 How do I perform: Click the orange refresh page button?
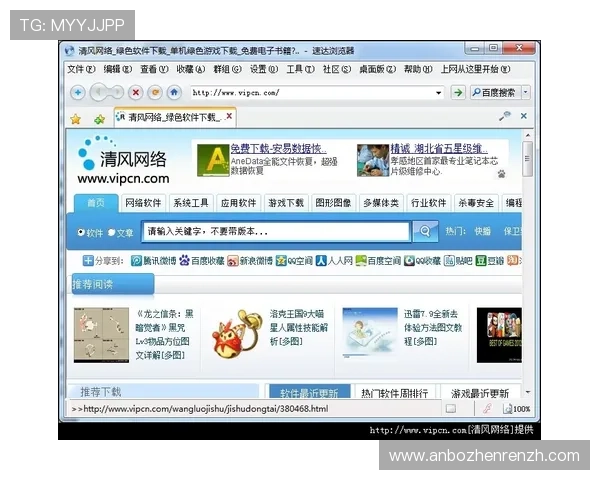pos(155,93)
